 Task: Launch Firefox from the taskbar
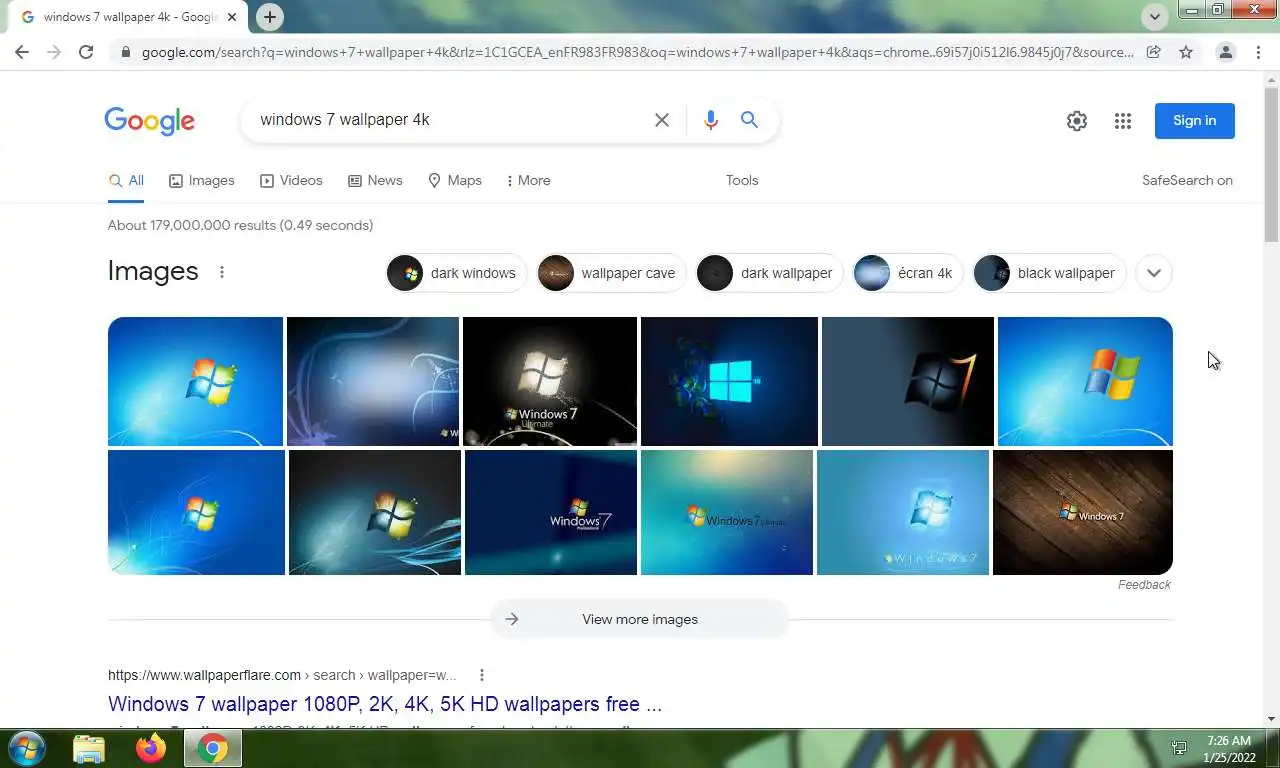[x=151, y=748]
